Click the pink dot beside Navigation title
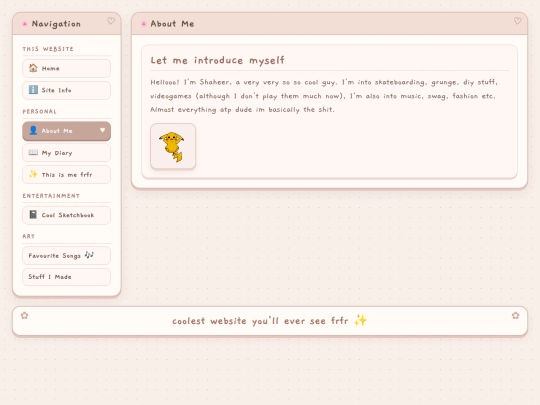 click(x=25, y=24)
